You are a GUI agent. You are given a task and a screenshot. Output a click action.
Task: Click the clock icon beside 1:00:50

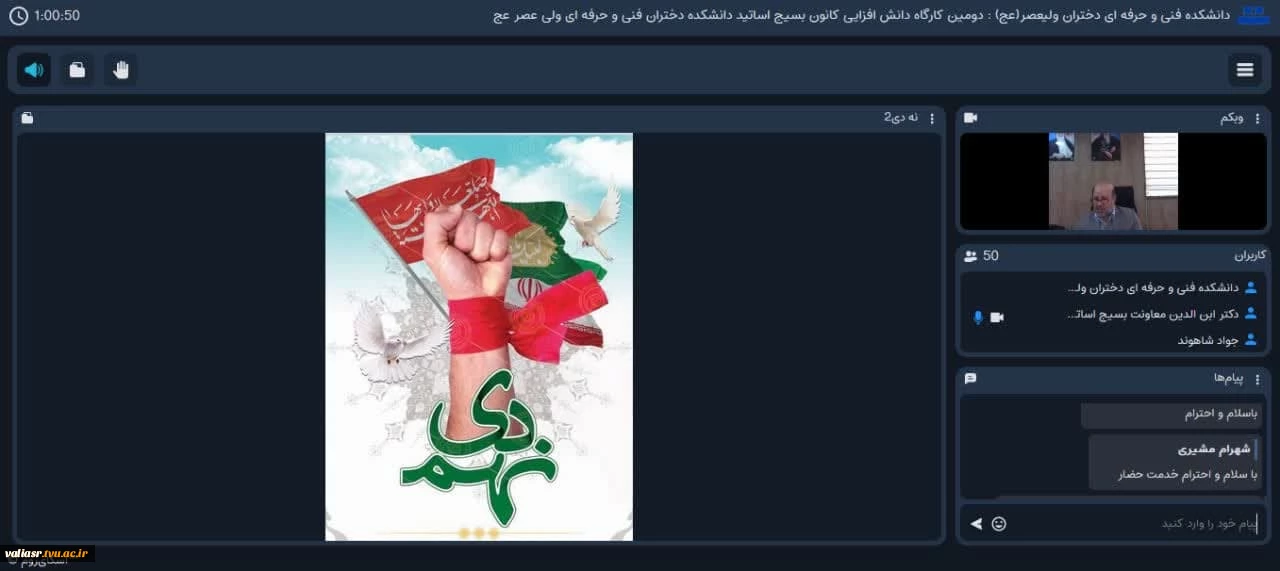tap(18, 16)
